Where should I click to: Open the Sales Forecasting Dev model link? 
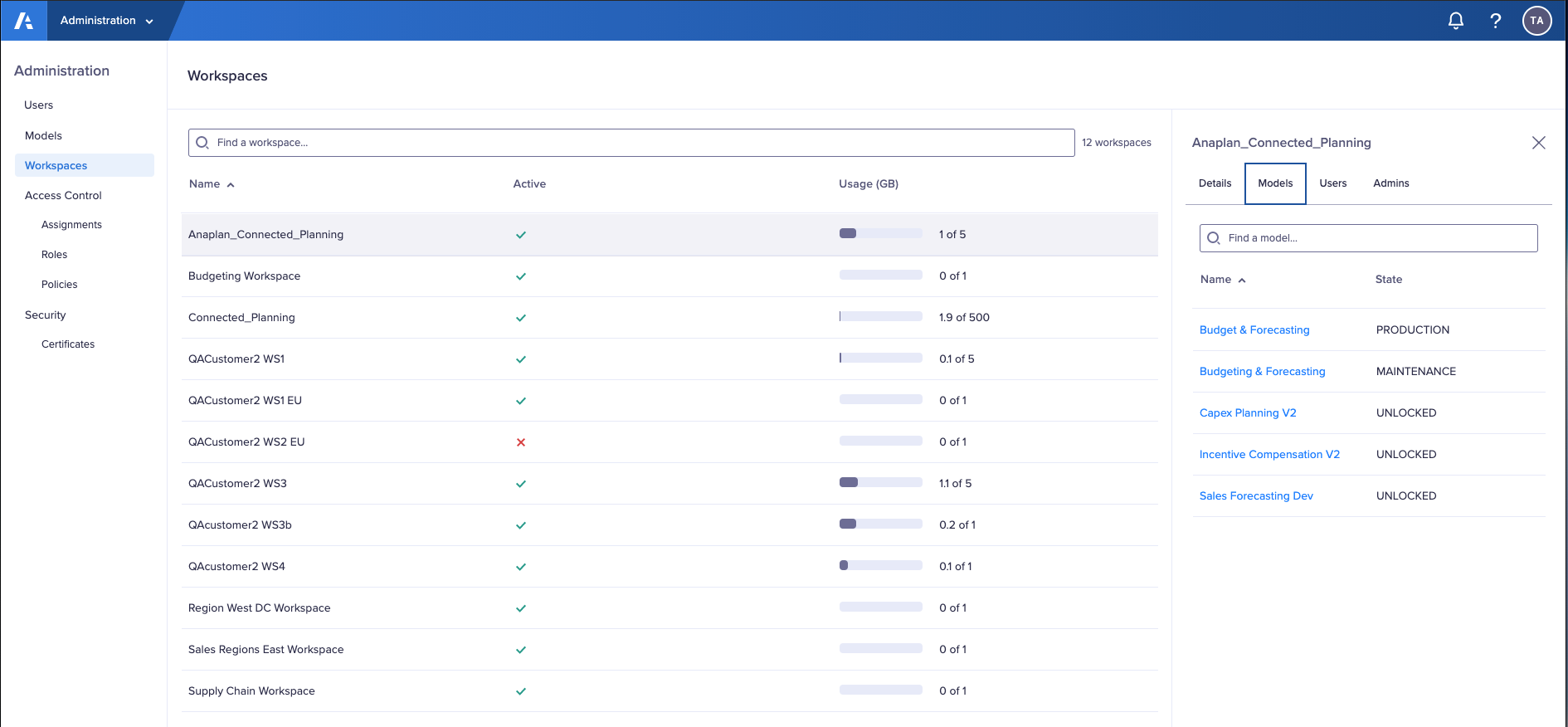[x=1256, y=496]
